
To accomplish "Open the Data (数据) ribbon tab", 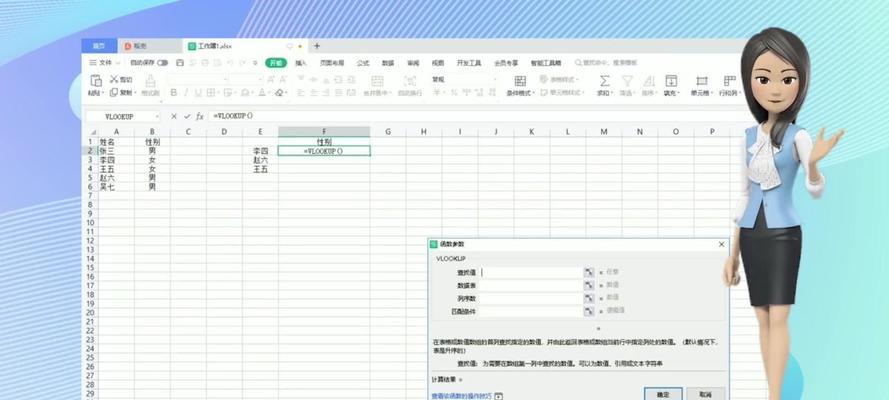I will (x=388, y=63).
